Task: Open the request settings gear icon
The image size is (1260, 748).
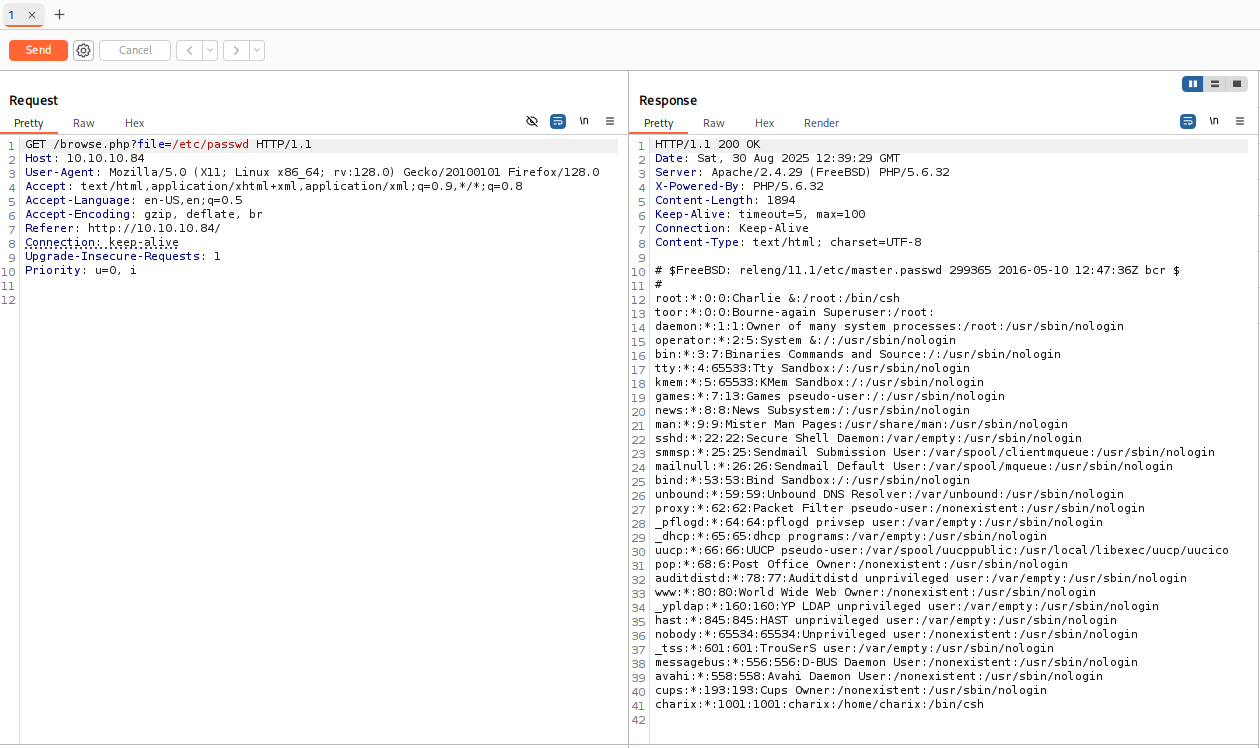Action: click(x=83, y=50)
